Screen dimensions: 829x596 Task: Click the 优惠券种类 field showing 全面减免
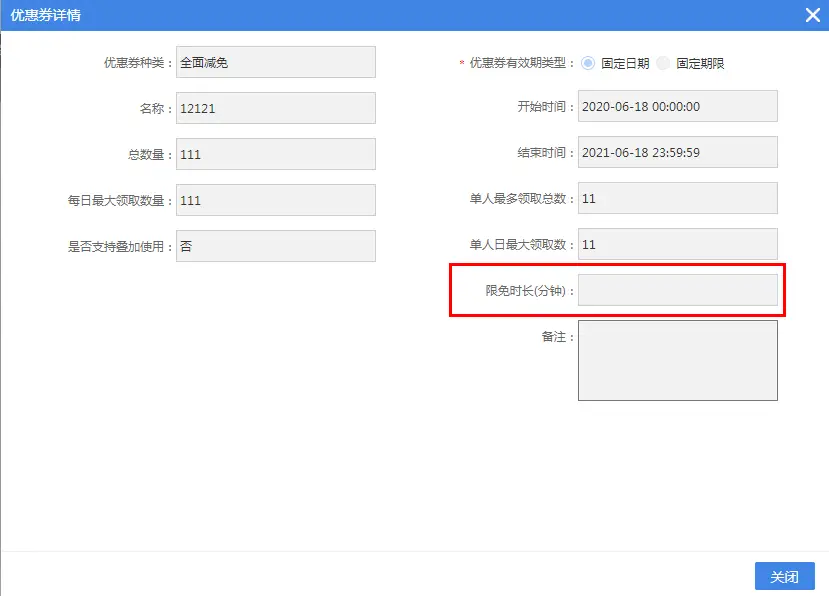(275, 62)
